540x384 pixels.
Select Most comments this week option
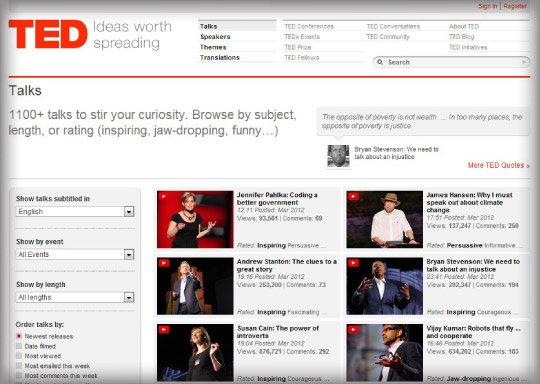click(19, 375)
